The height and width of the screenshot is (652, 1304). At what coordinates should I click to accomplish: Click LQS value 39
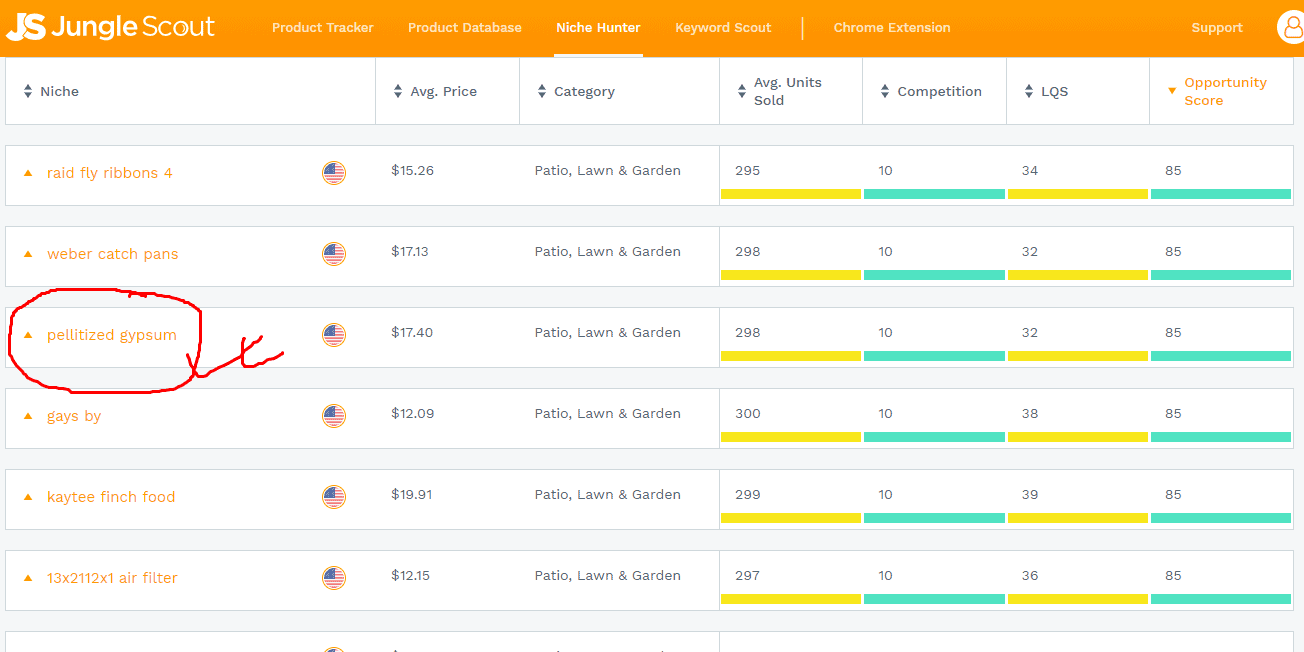tap(1030, 495)
